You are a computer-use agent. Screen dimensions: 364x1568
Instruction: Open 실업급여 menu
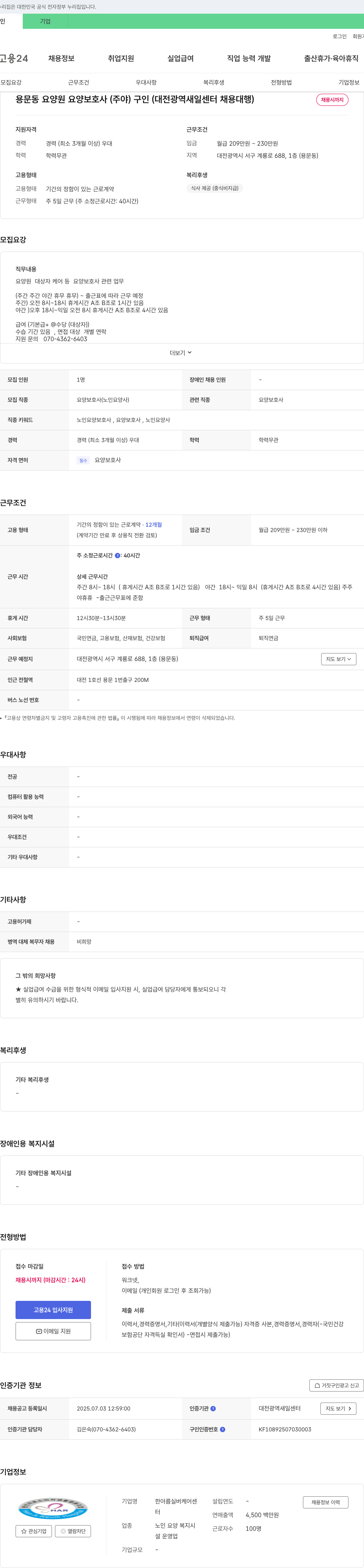click(x=180, y=58)
